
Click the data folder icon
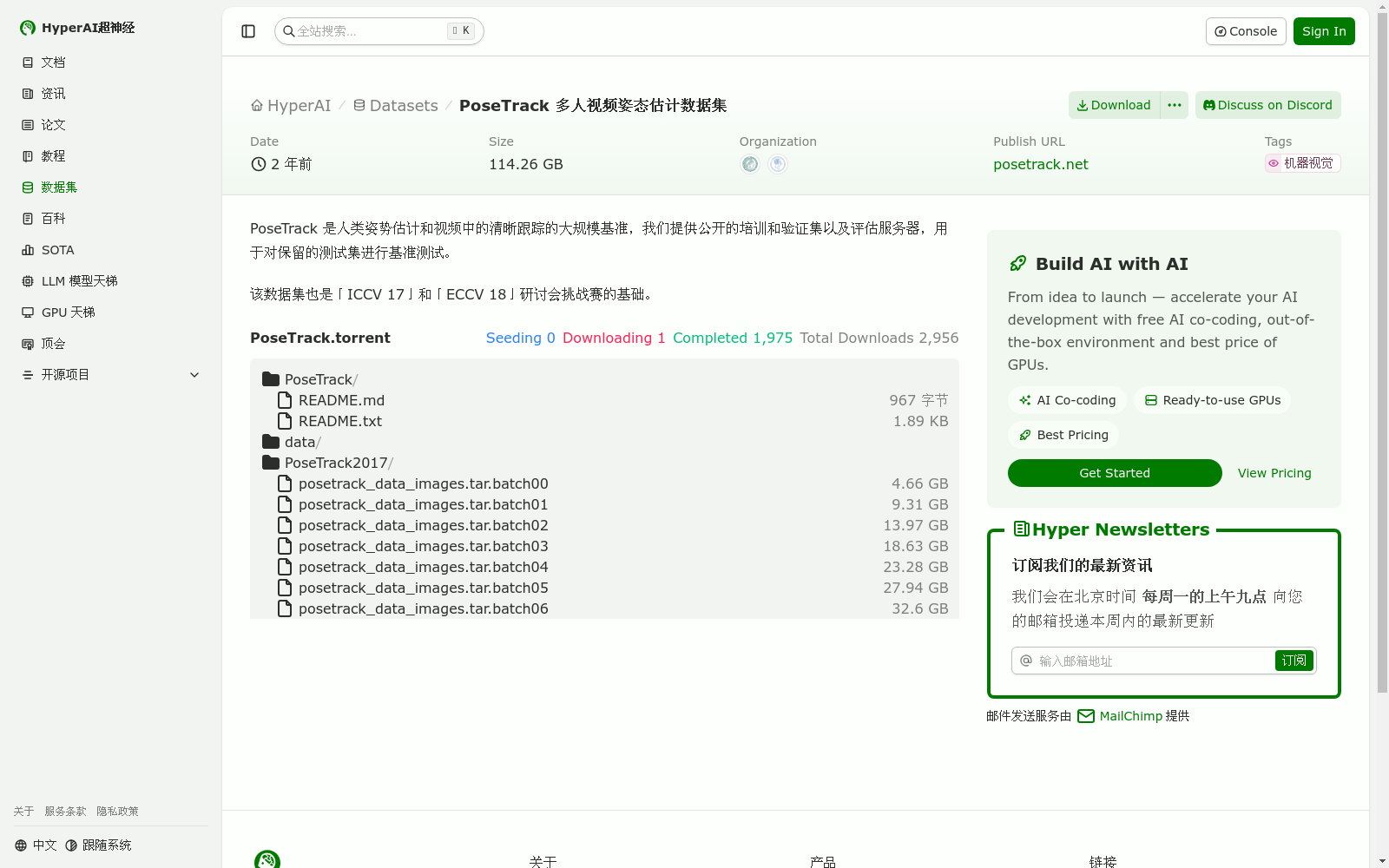271,442
